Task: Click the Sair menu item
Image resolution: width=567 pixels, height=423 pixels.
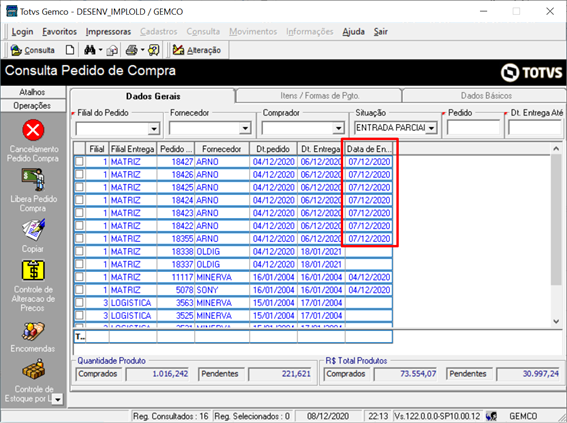Action: click(380, 32)
